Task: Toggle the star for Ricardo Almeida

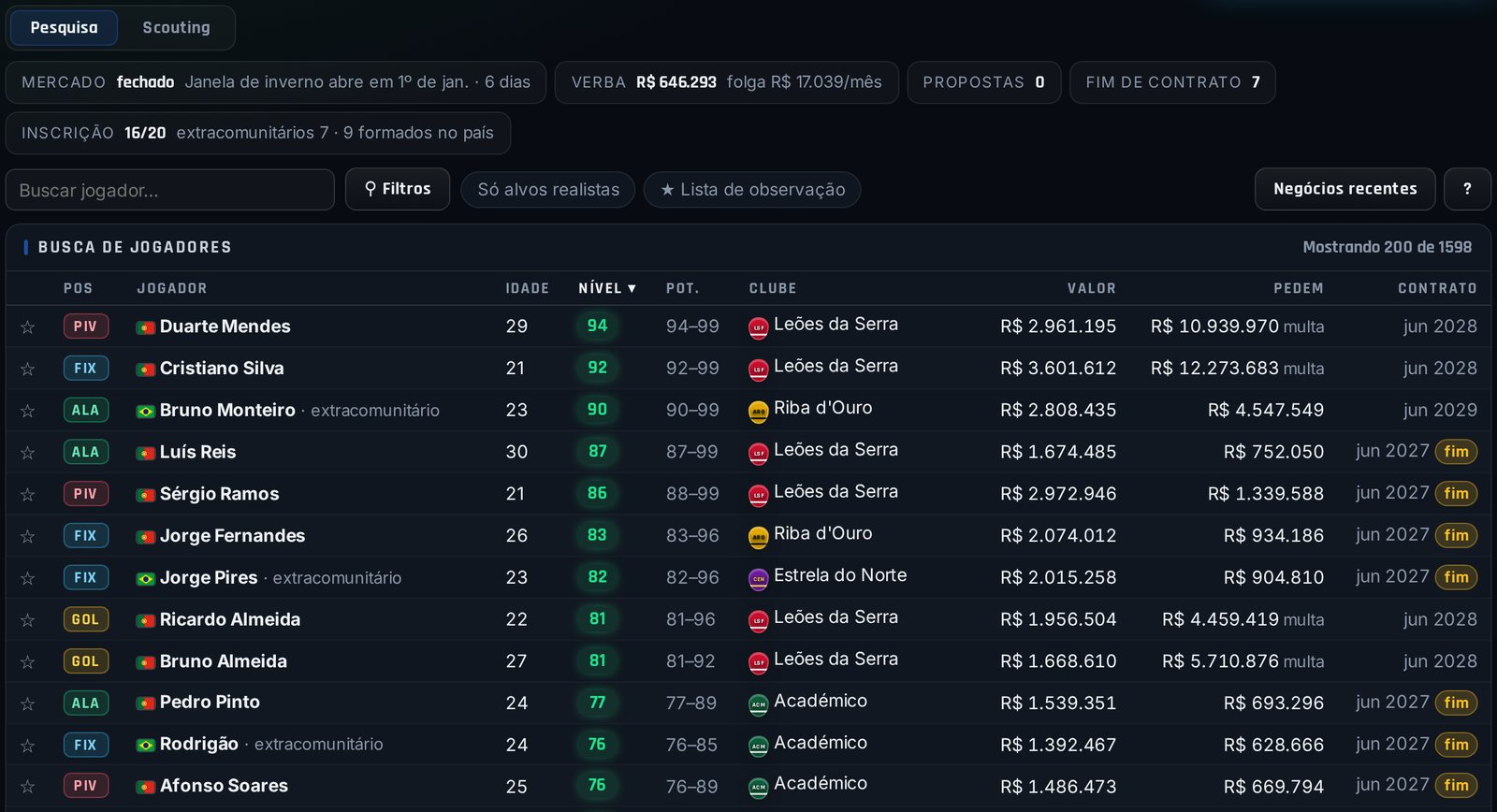Action: 28,620
